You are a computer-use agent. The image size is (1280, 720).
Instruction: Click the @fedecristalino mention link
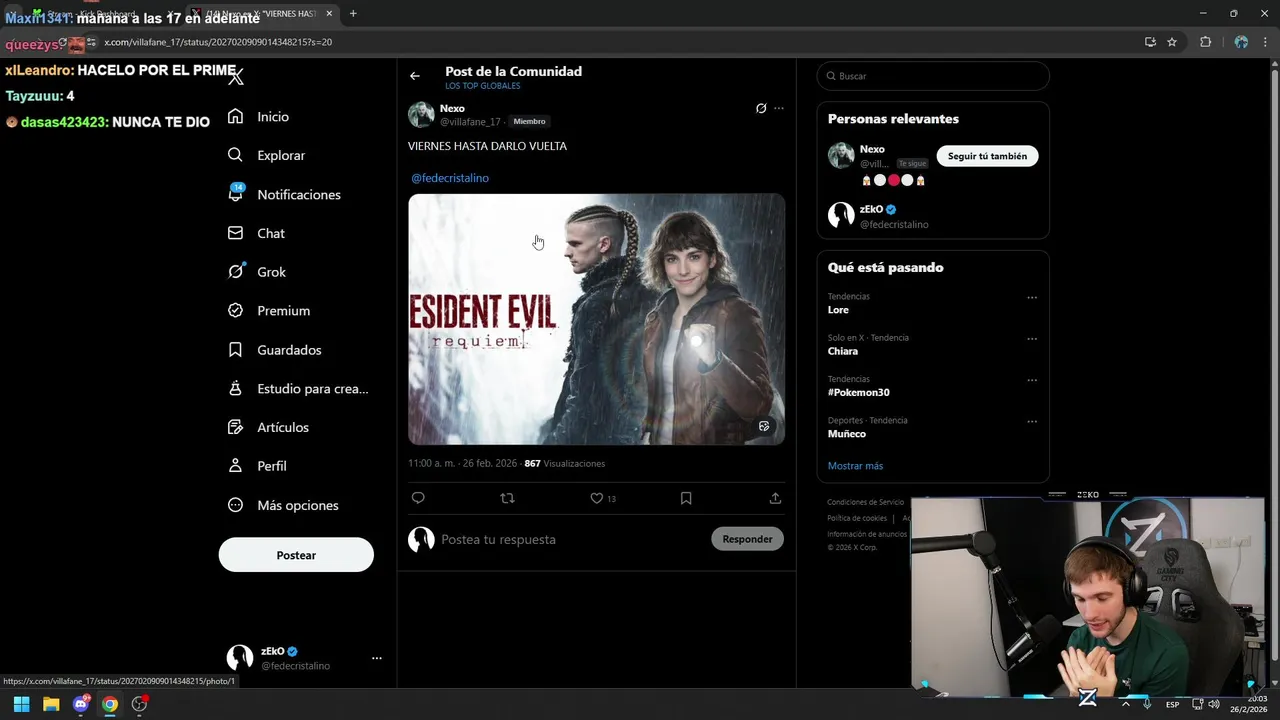click(x=450, y=178)
